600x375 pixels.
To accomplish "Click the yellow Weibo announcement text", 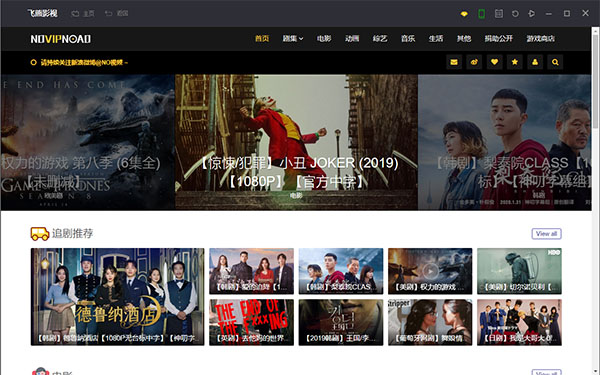I will point(84,62).
